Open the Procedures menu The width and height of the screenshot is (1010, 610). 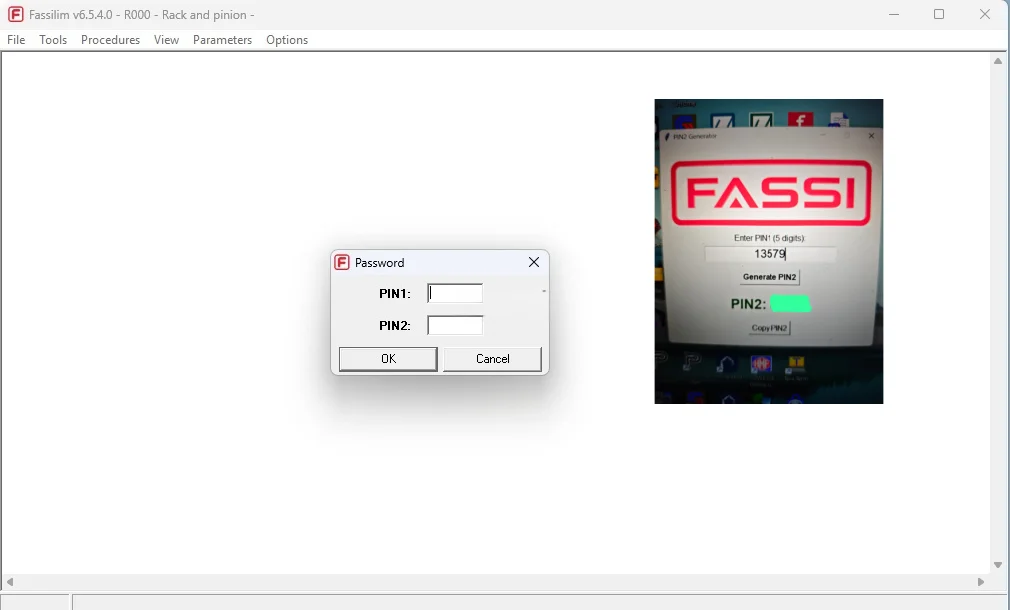[x=110, y=40]
